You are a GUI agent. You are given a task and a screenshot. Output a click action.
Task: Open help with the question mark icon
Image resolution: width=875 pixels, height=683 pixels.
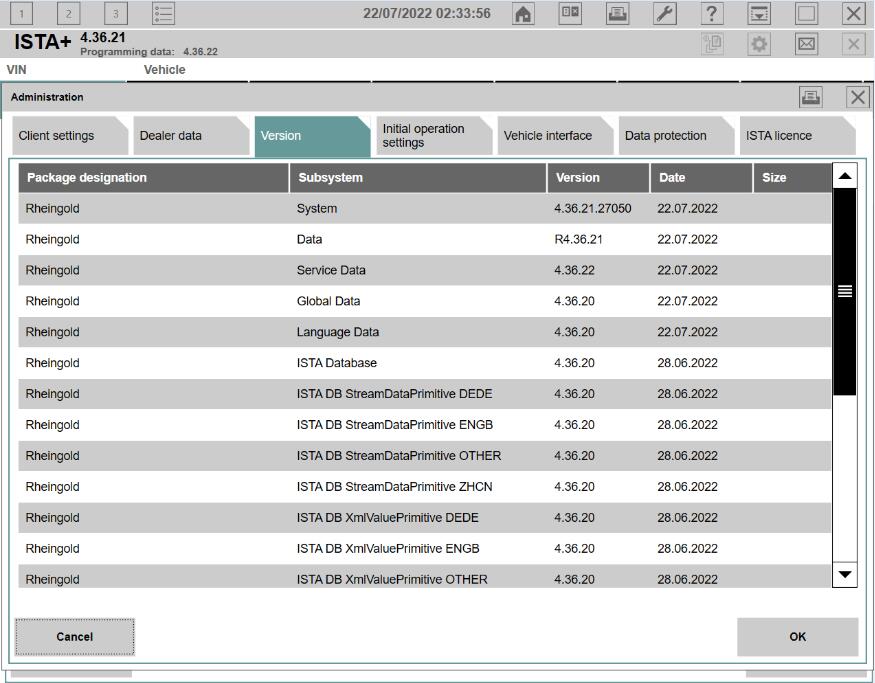point(711,14)
